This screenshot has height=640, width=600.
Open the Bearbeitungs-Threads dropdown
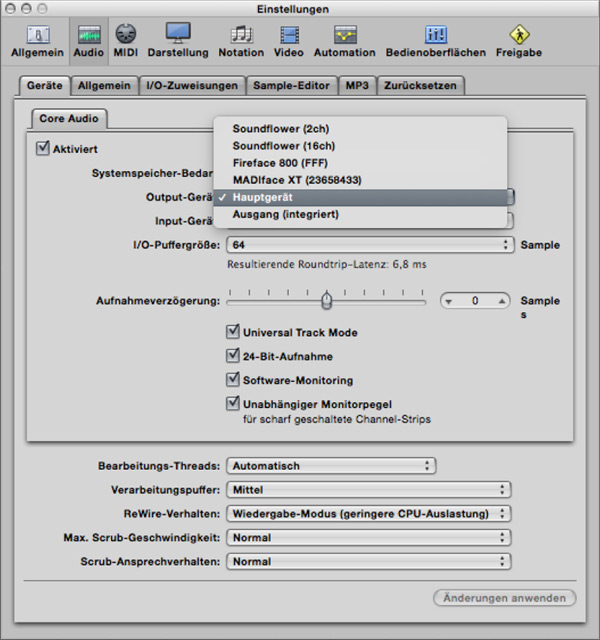[331, 465]
